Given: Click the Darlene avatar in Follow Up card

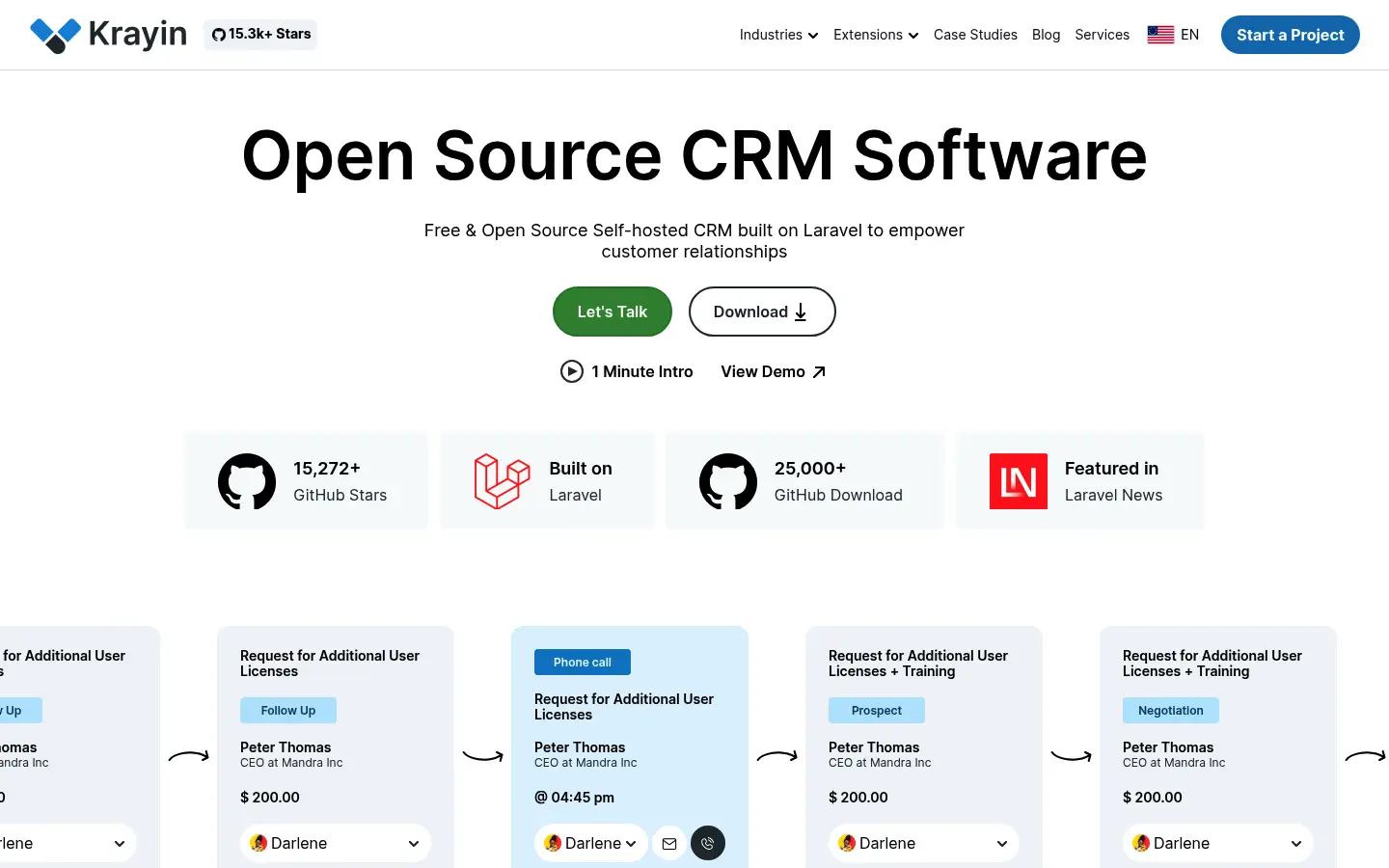Looking at the screenshot, I should [259, 843].
